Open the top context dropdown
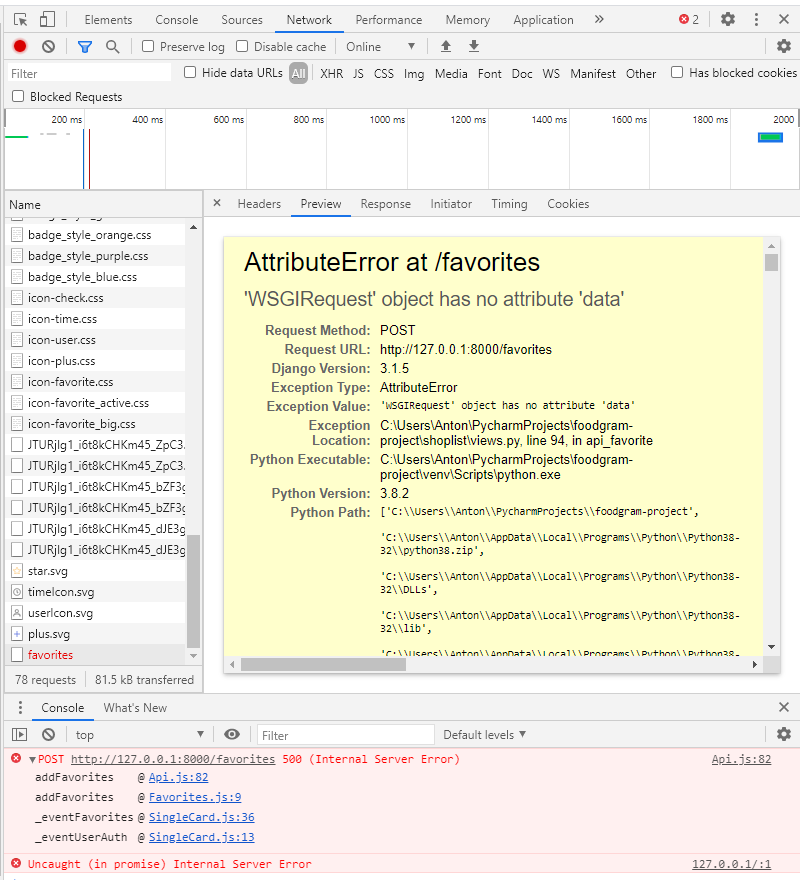The height and width of the screenshot is (880, 800). (139, 735)
